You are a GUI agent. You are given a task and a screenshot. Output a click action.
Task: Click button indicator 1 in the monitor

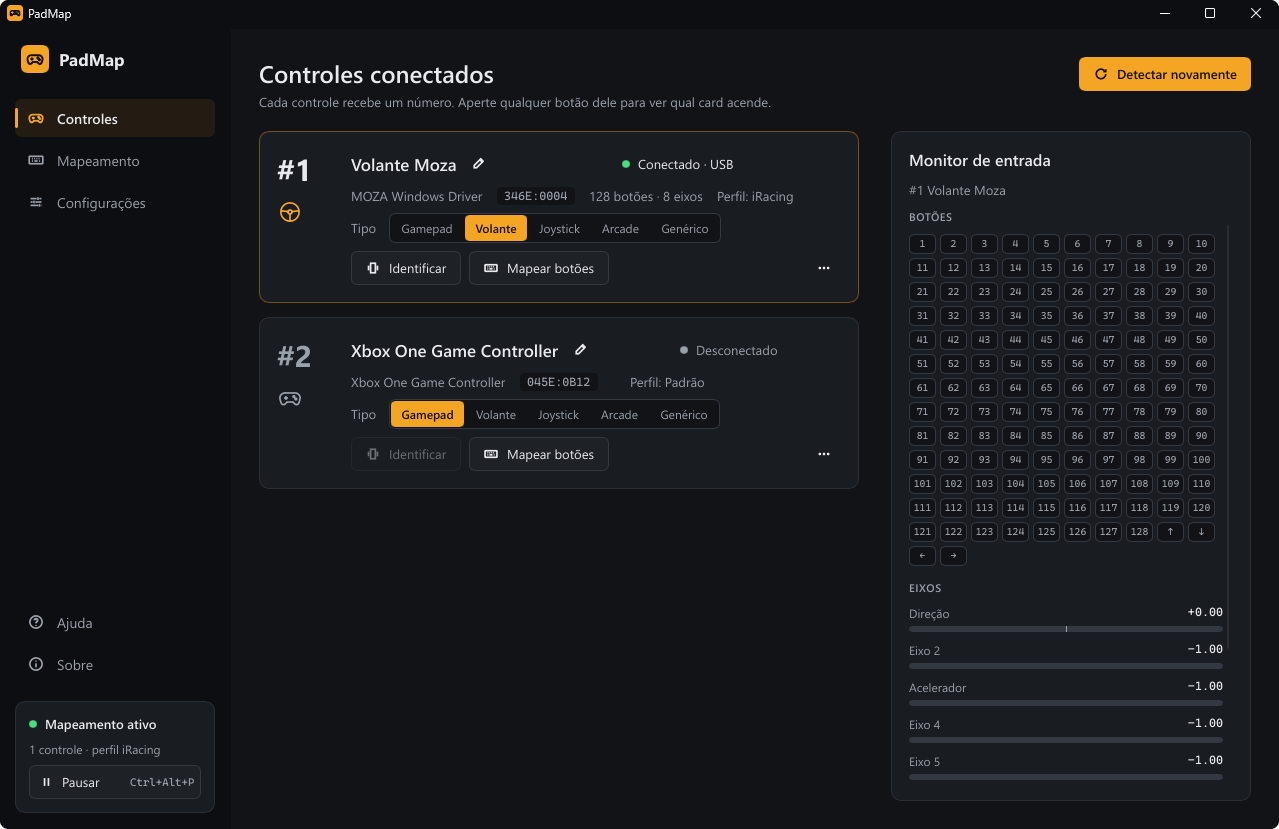pyautogui.click(x=922, y=244)
